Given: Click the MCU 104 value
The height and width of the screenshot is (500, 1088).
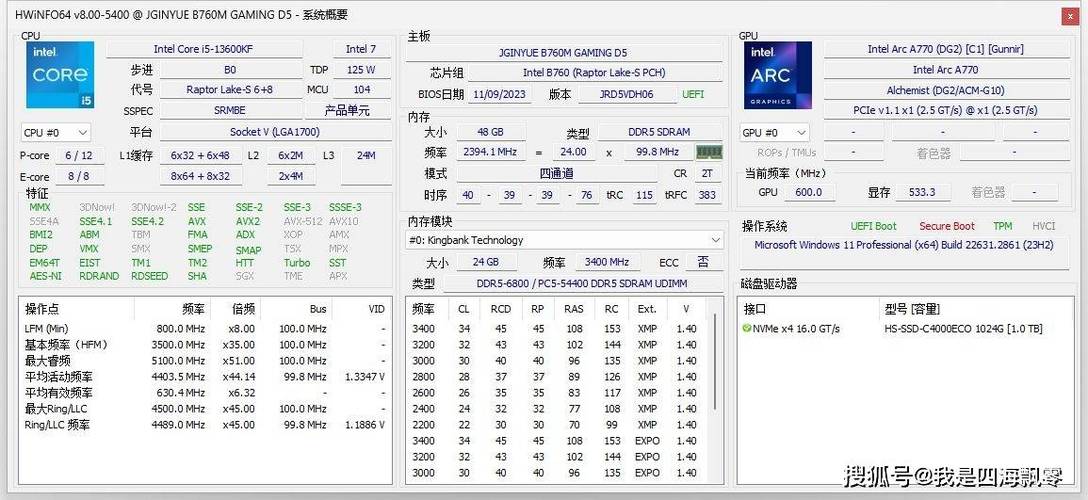Looking at the screenshot, I should point(362,89).
